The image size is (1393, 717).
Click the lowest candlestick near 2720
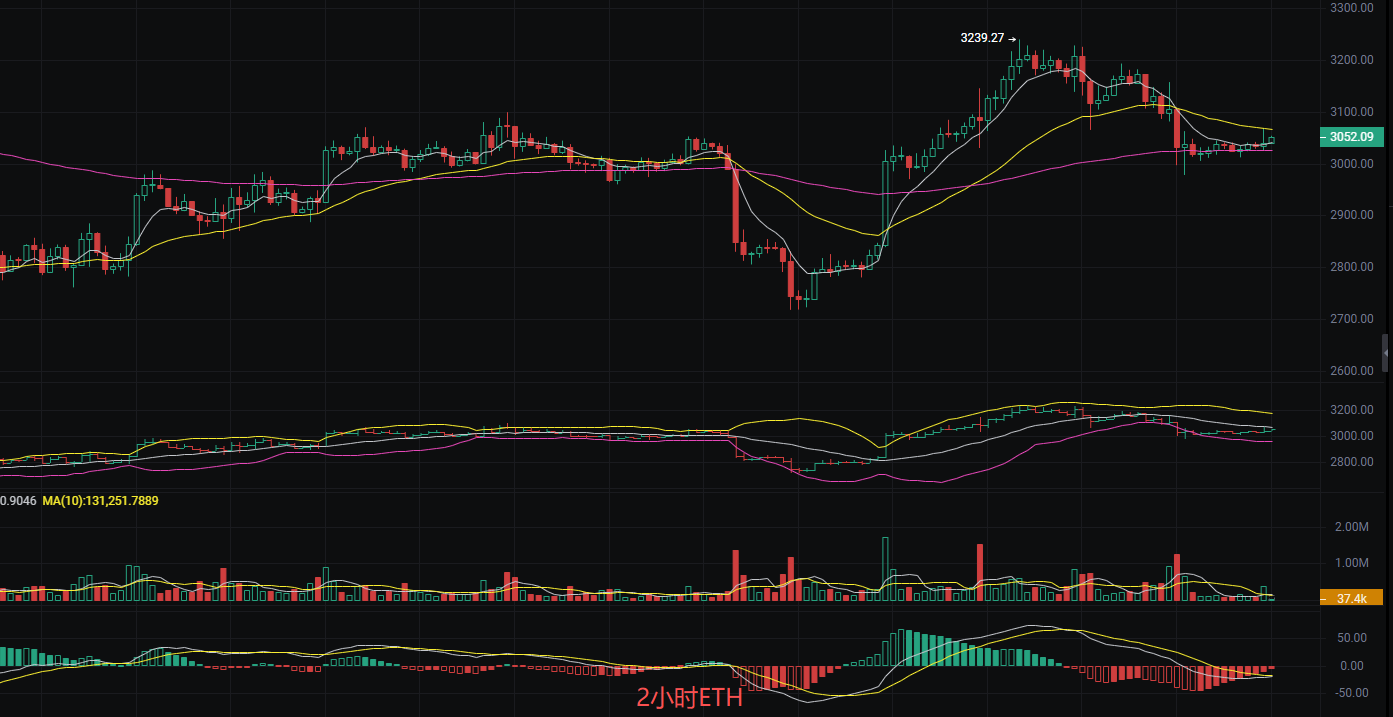click(x=802, y=298)
